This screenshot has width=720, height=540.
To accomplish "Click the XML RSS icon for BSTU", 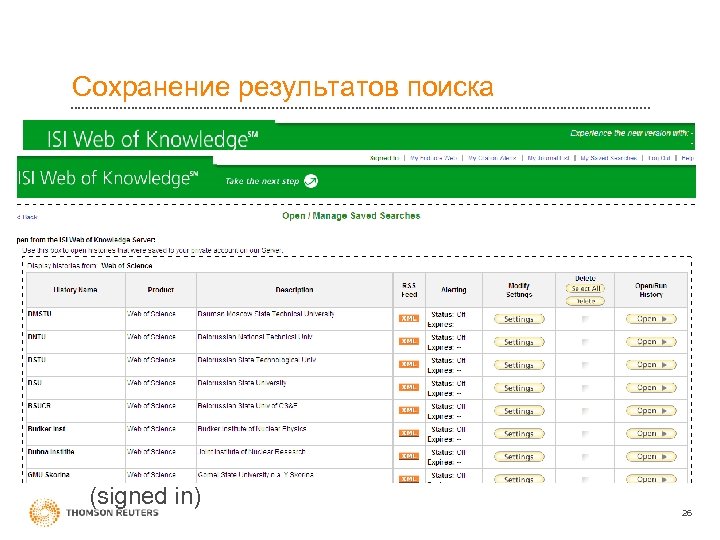I will point(409,364).
